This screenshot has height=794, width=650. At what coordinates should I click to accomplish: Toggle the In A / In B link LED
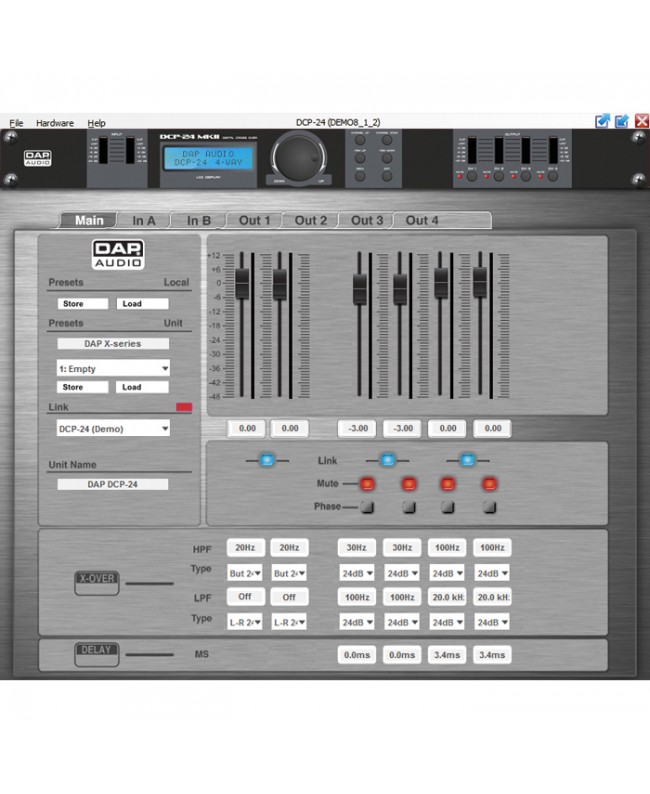(267, 460)
